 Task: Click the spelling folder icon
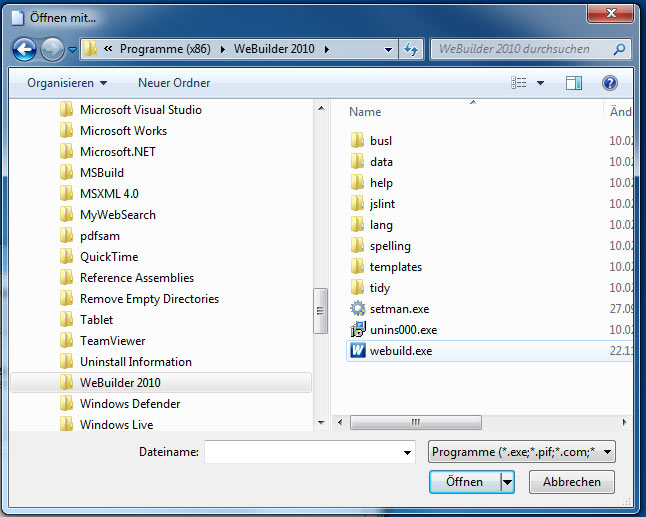click(357, 246)
